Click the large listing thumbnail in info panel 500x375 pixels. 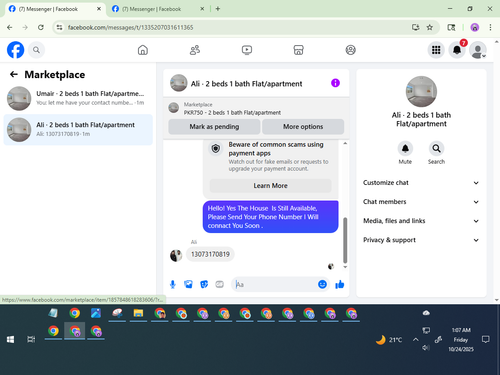(x=421, y=91)
